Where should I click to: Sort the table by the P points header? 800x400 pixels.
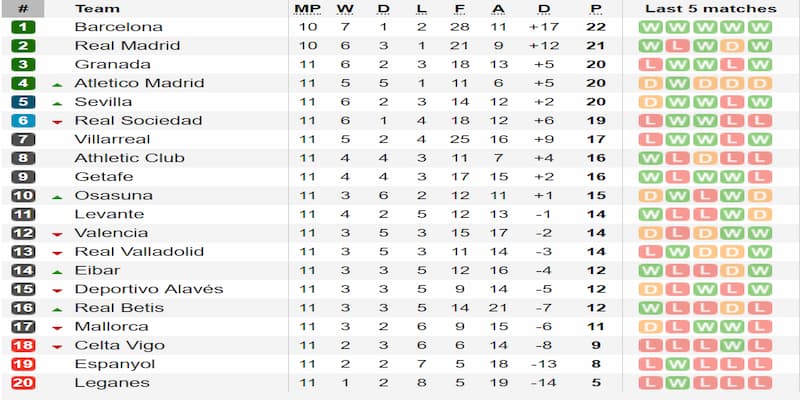click(595, 9)
